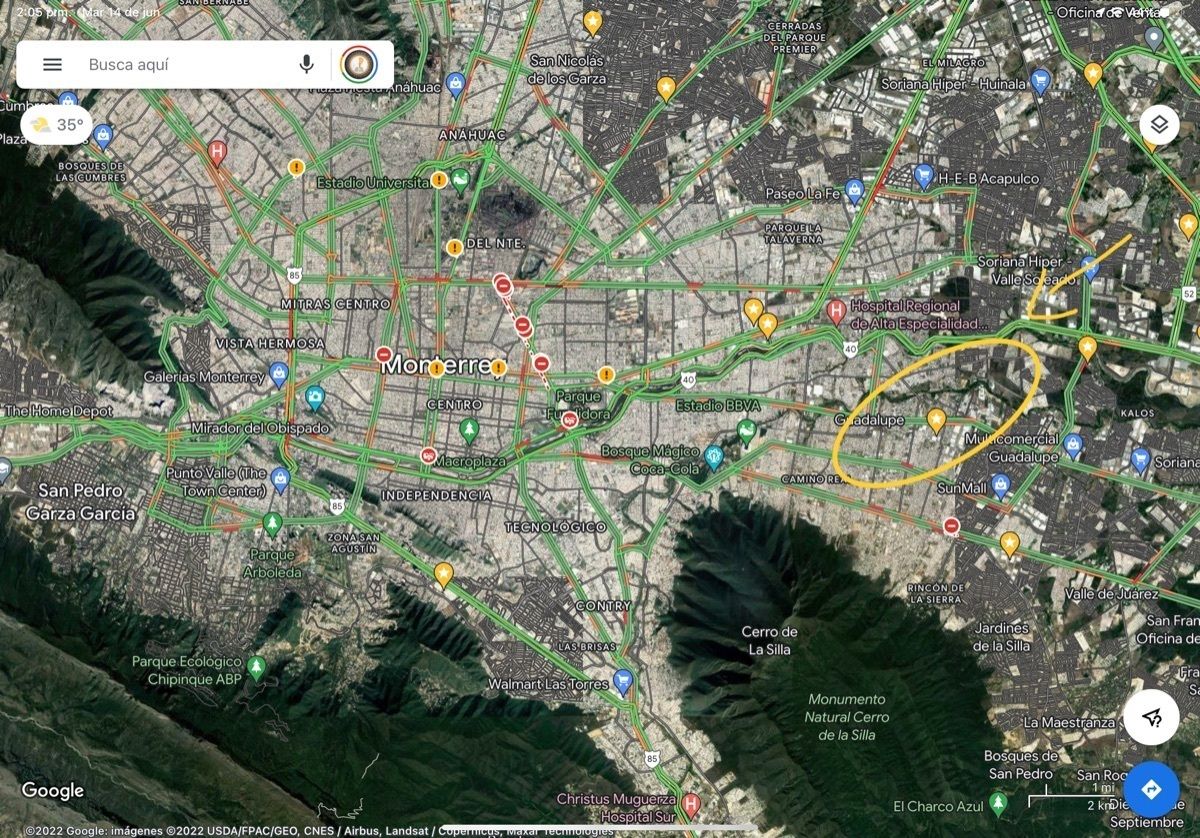This screenshot has width=1200, height=838.
Task: Select the San Pedro Garza García label
Action: (x=80, y=502)
